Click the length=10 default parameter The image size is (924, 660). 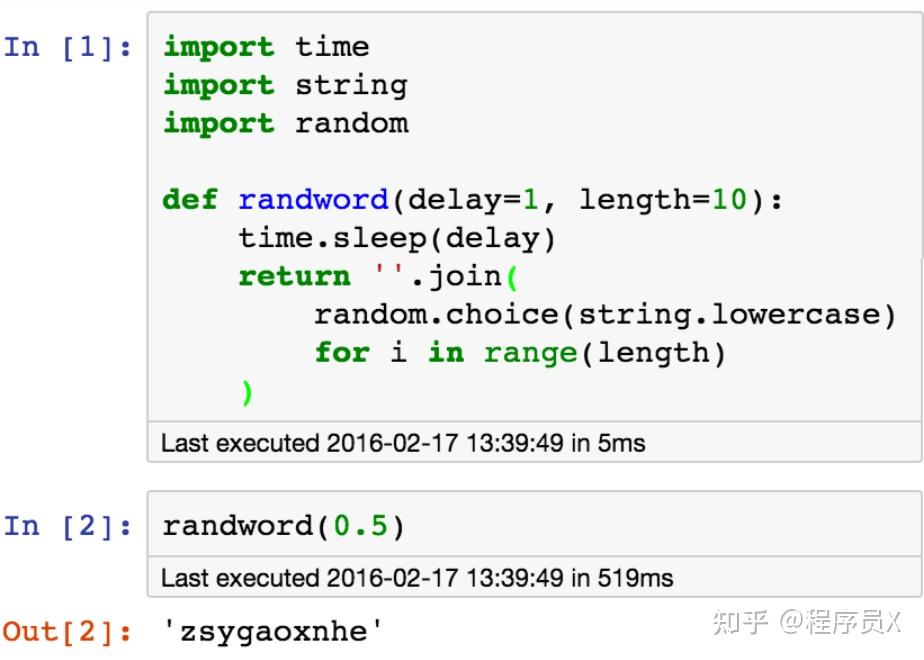pos(664,200)
